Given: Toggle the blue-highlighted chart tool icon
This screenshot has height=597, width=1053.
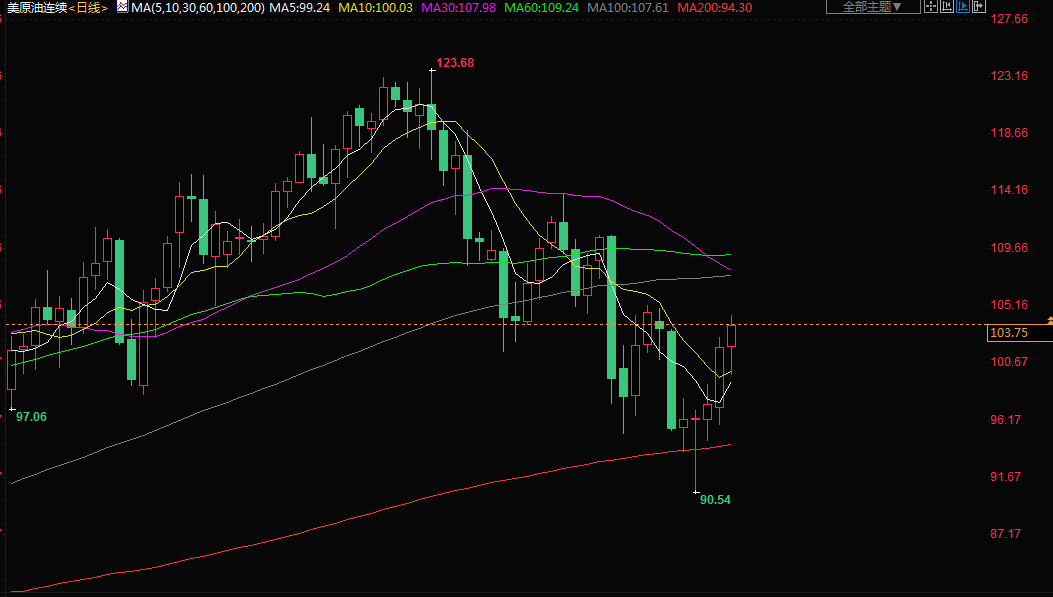Looking at the screenshot, I should tap(965, 7).
